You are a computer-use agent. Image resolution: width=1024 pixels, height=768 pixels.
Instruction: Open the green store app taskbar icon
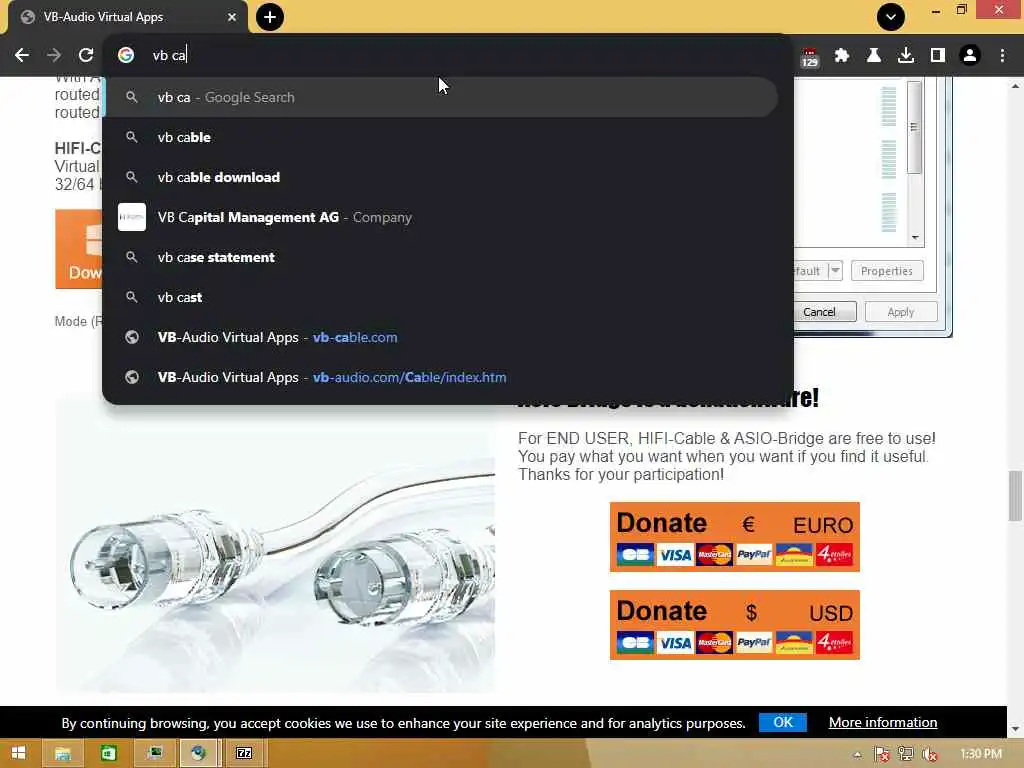click(x=108, y=754)
